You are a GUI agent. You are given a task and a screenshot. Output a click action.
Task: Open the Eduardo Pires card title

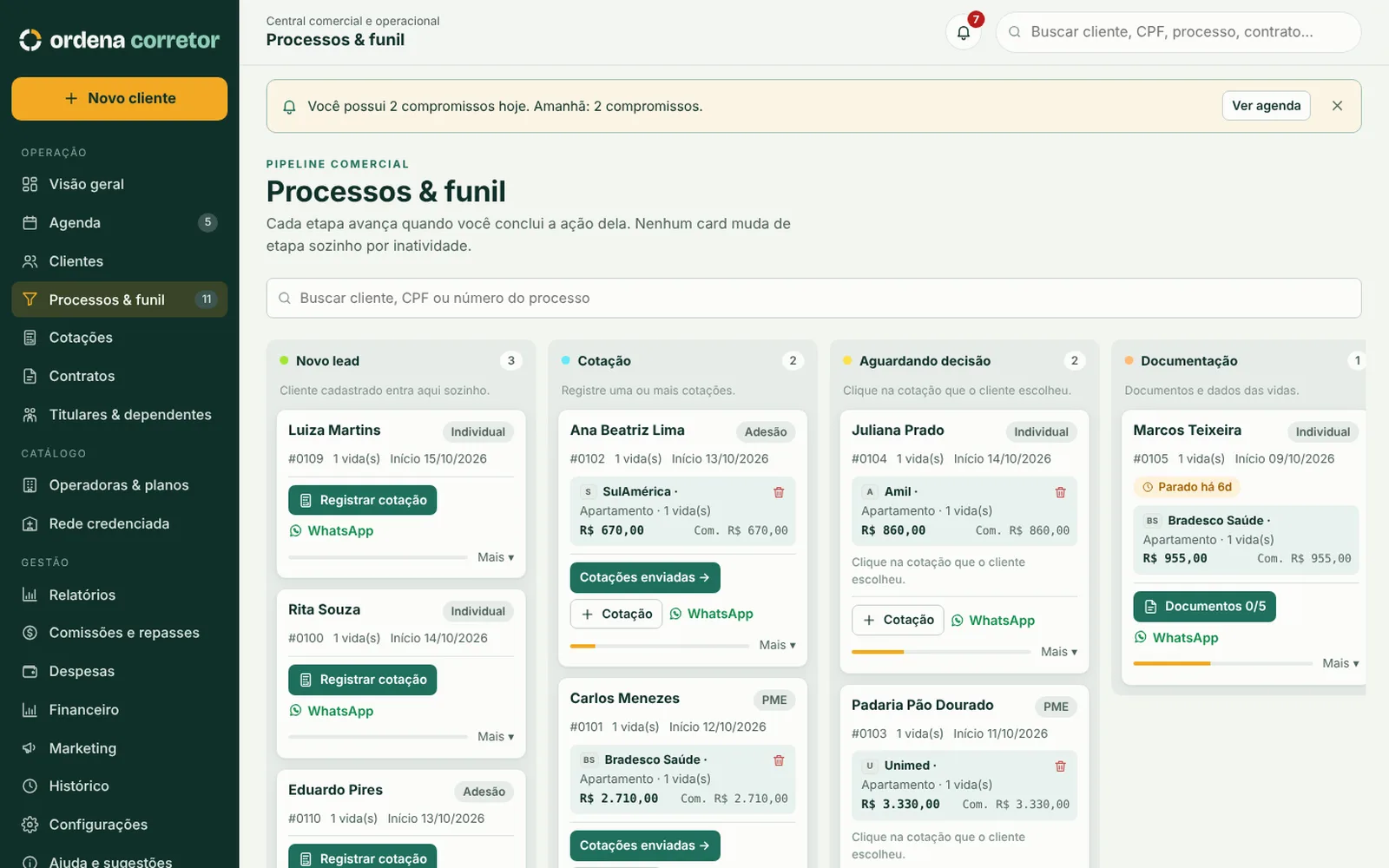tap(335, 790)
